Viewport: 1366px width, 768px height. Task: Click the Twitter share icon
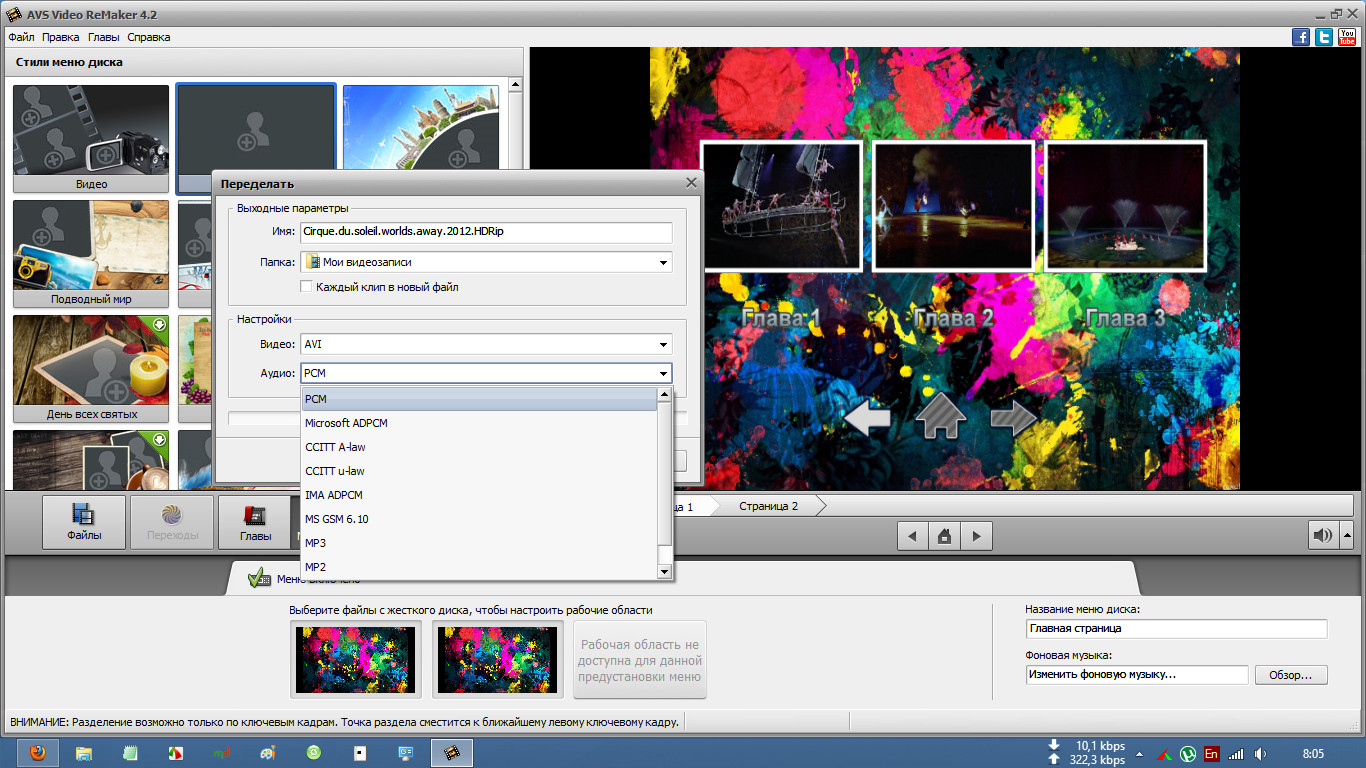(1324, 37)
